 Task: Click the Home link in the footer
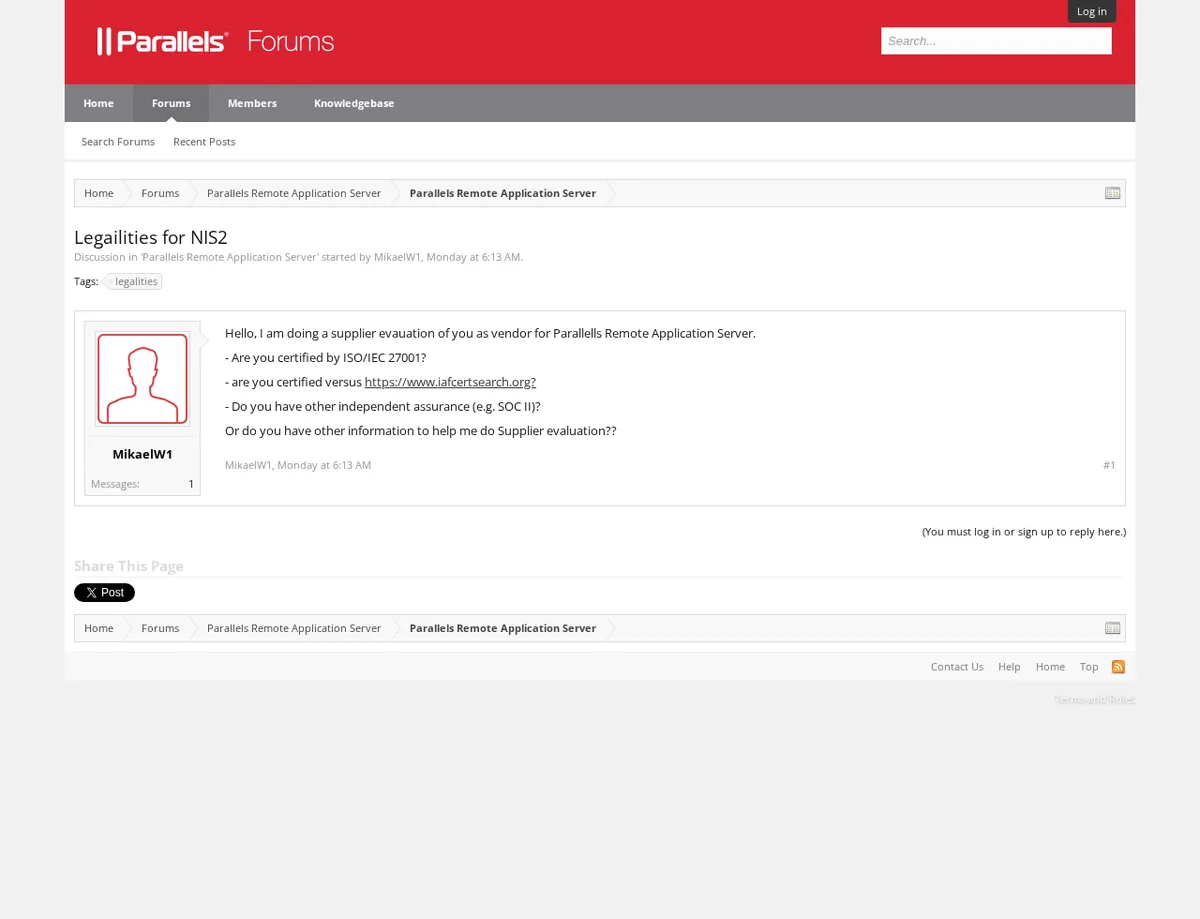1050,667
